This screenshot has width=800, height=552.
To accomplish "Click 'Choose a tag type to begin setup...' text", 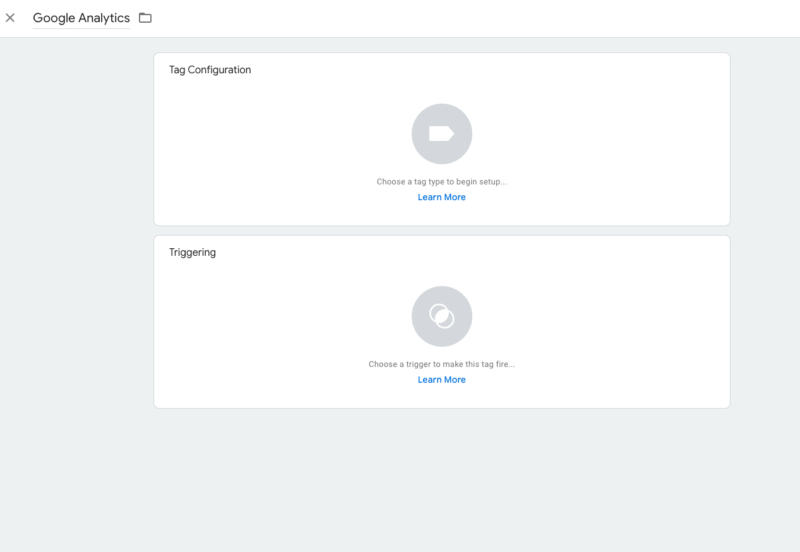I will tap(442, 182).
